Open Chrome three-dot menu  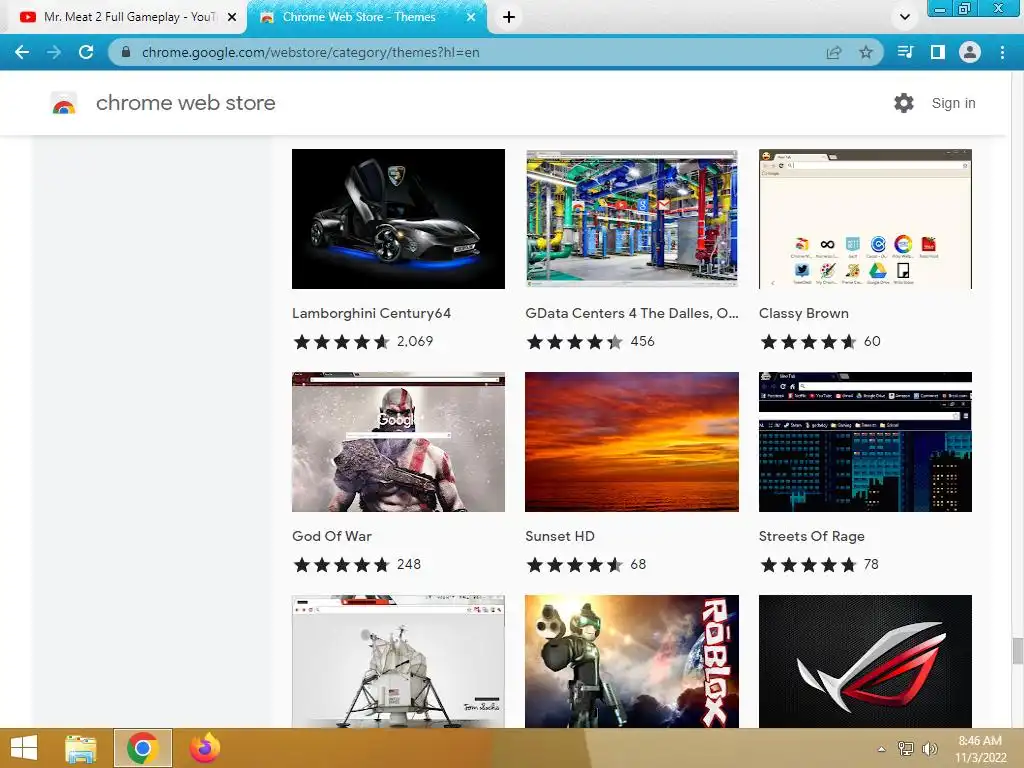click(1002, 52)
